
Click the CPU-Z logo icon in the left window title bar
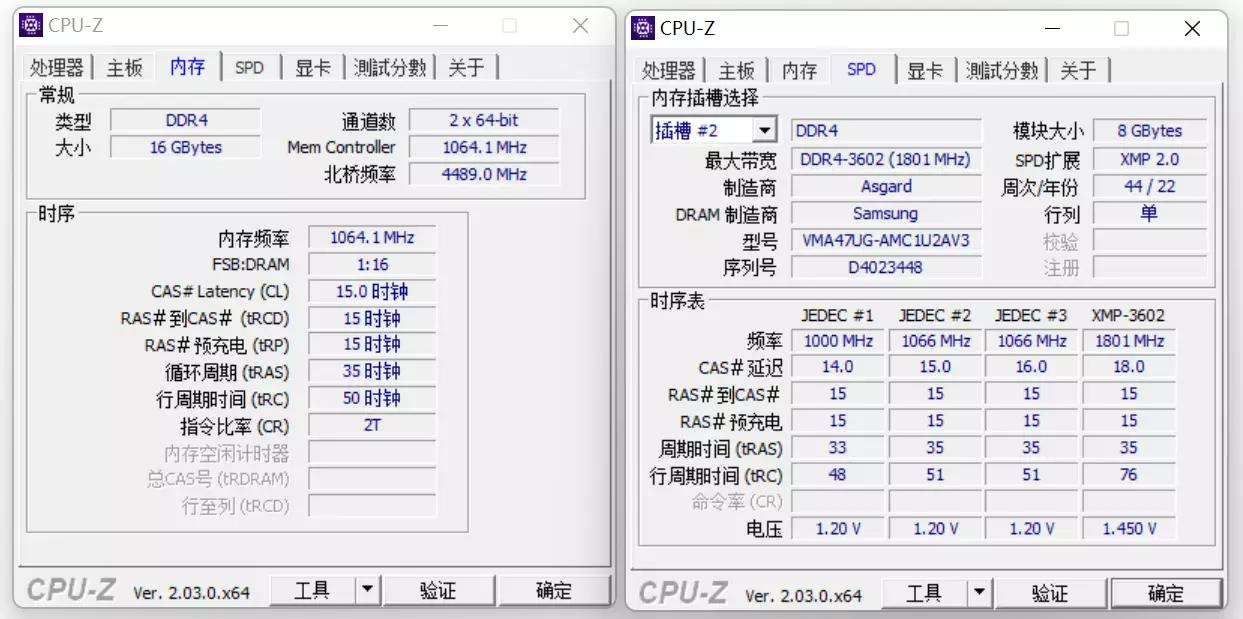coord(30,24)
